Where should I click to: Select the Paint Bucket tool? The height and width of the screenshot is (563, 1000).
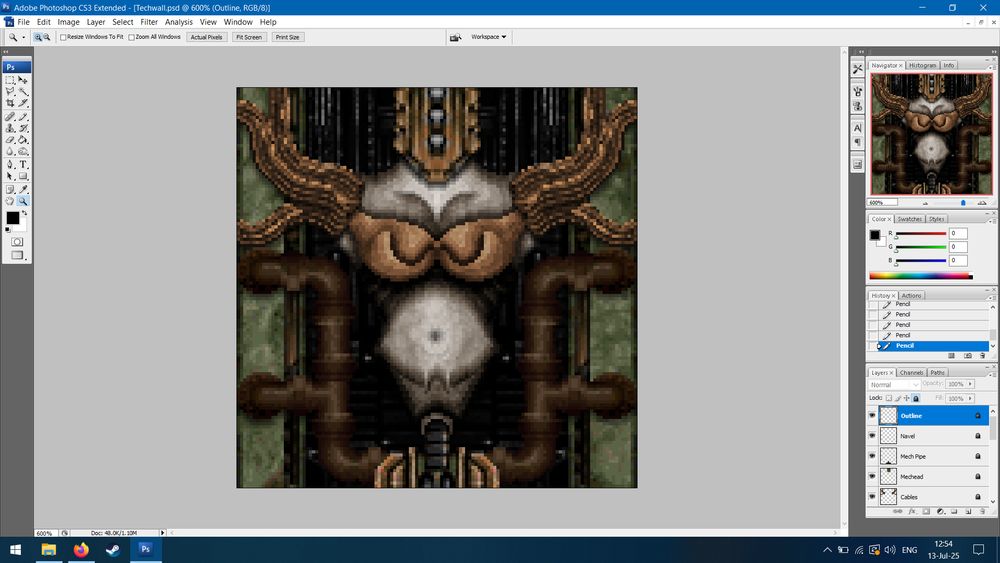23,140
